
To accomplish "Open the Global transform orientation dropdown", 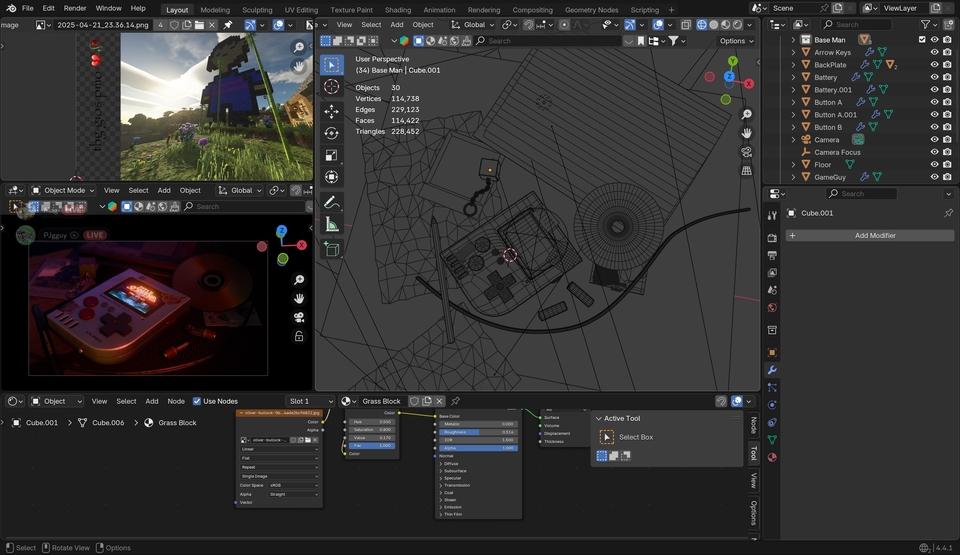I will [474, 24].
